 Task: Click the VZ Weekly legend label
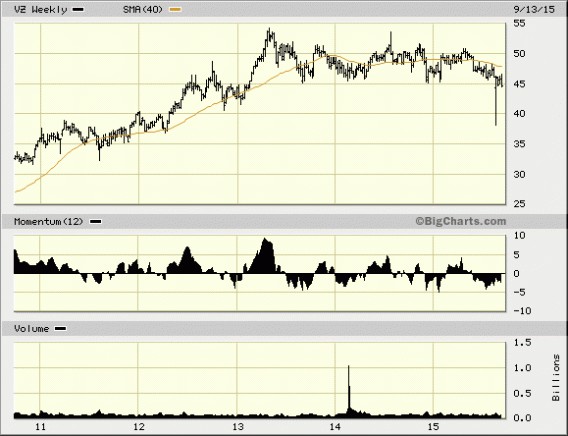point(41,9)
